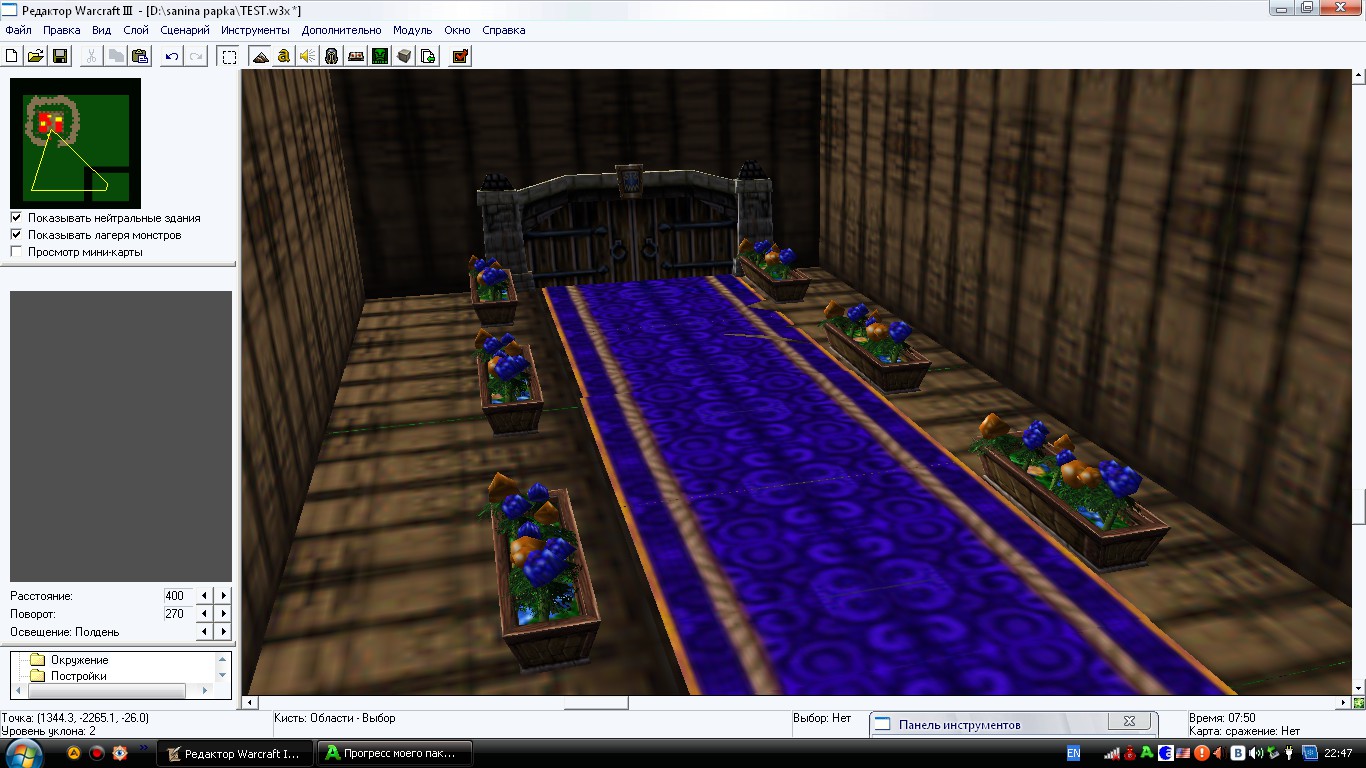Close the 'Панель инструментов' floating panel
This screenshot has width=1366, height=768.
click(1129, 721)
